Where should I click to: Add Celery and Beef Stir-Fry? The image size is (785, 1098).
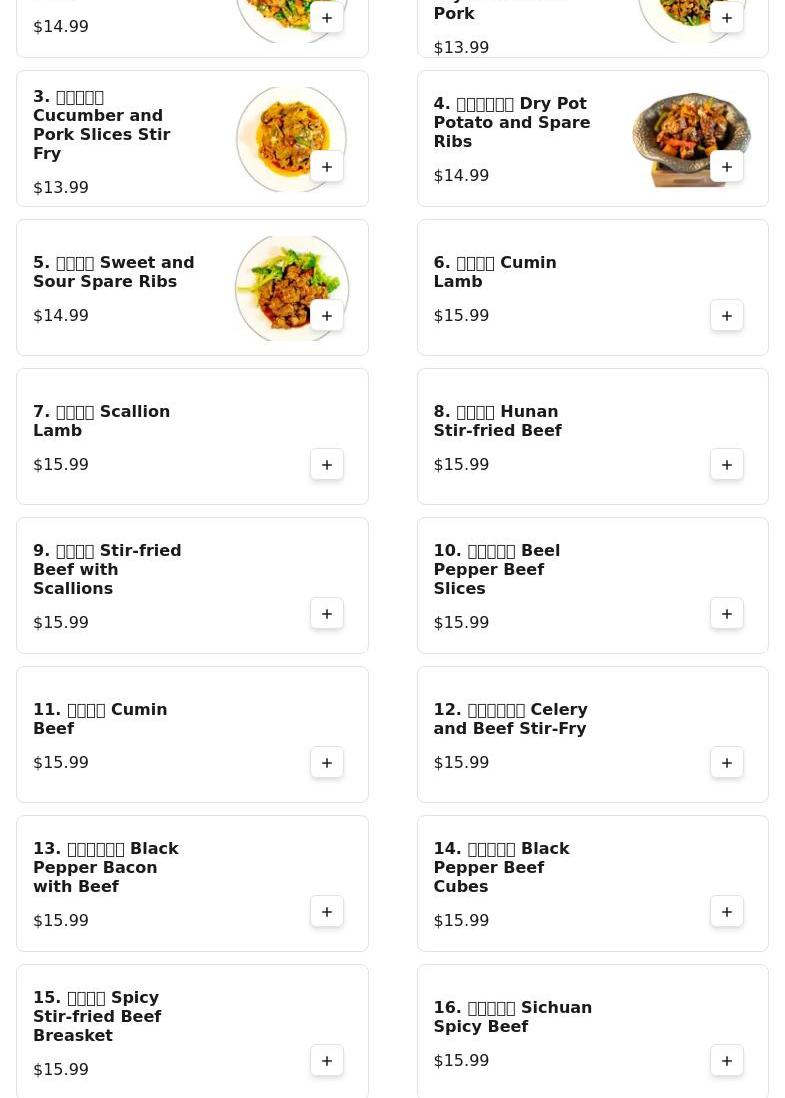click(x=727, y=763)
